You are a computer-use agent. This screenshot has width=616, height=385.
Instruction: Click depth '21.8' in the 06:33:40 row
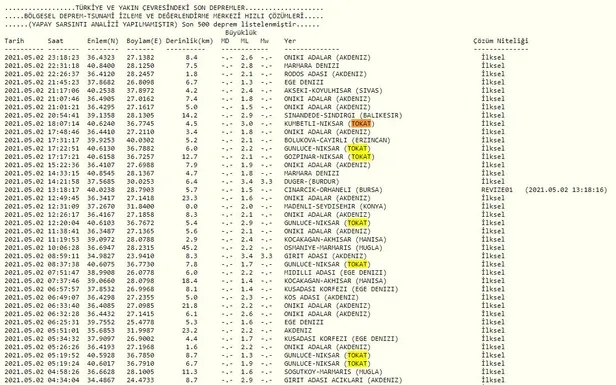click(190, 306)
